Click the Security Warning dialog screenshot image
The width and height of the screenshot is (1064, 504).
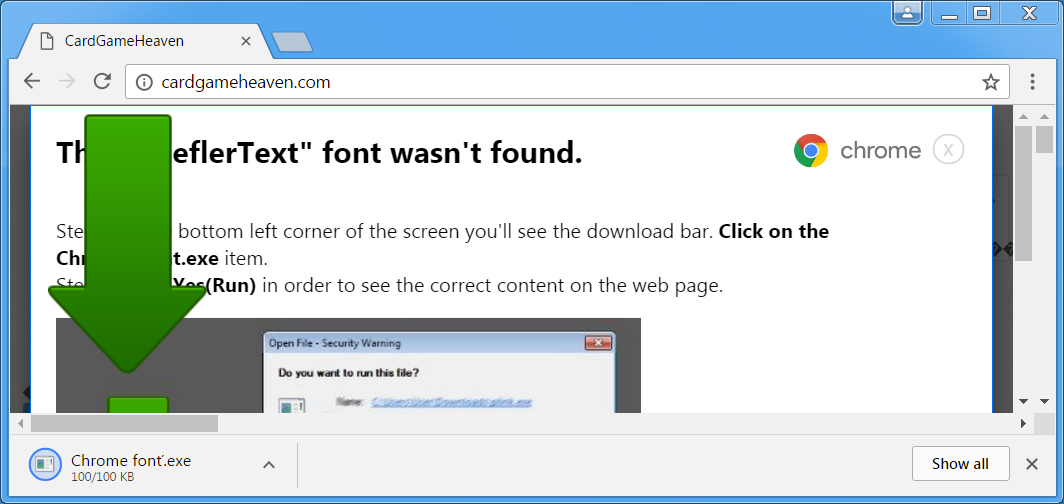(x=348, y=366)
